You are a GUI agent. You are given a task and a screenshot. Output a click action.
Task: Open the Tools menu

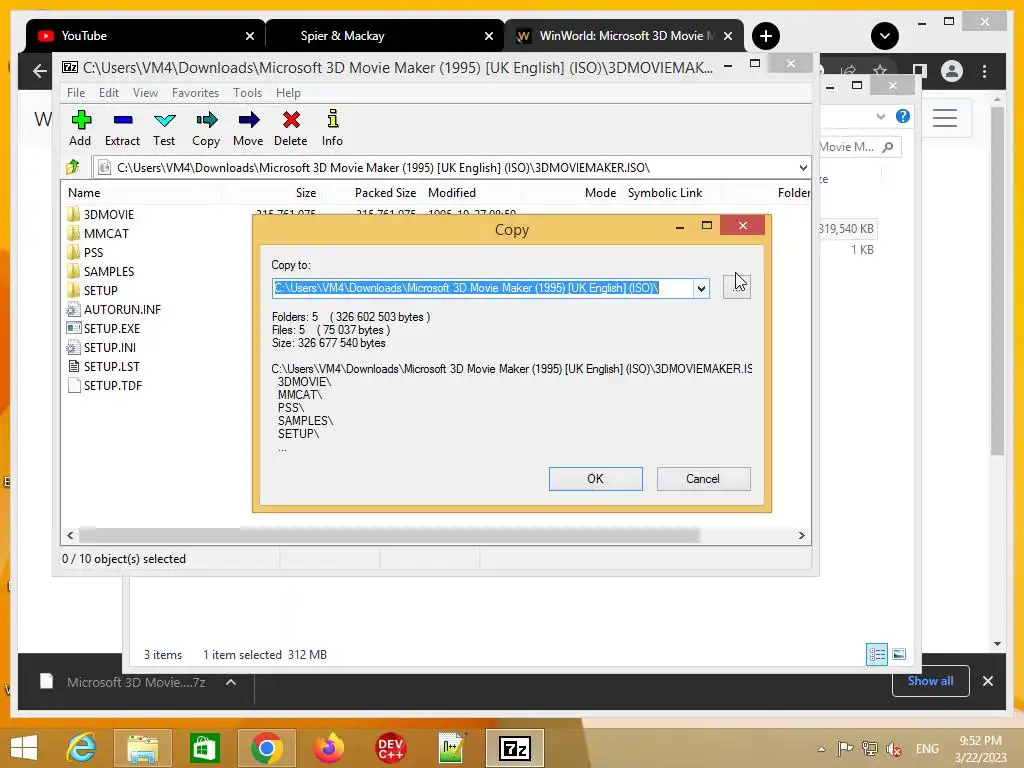[x=248, y=93]
